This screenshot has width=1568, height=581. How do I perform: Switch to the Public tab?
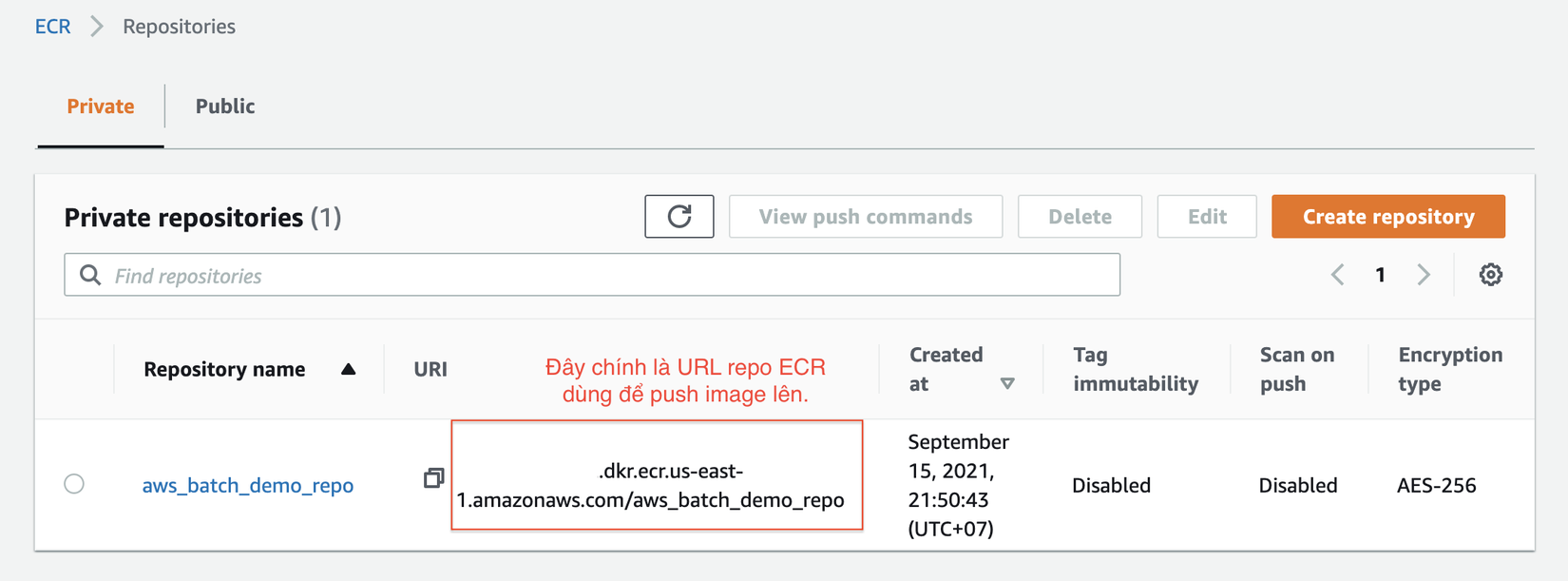click(x=225, y=107)
